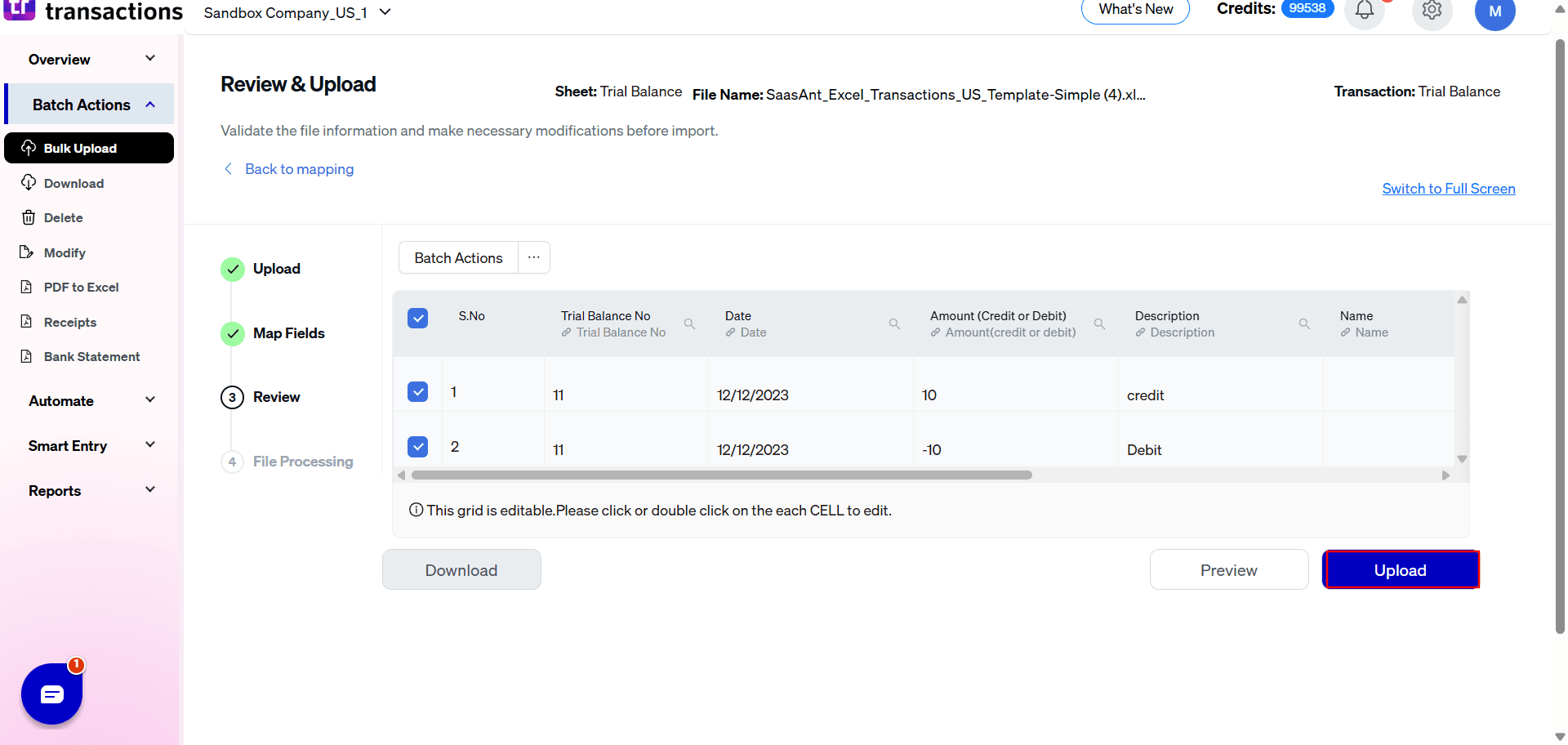Open the Sandbox Company_US_1 dropdown

click(297, 12)
